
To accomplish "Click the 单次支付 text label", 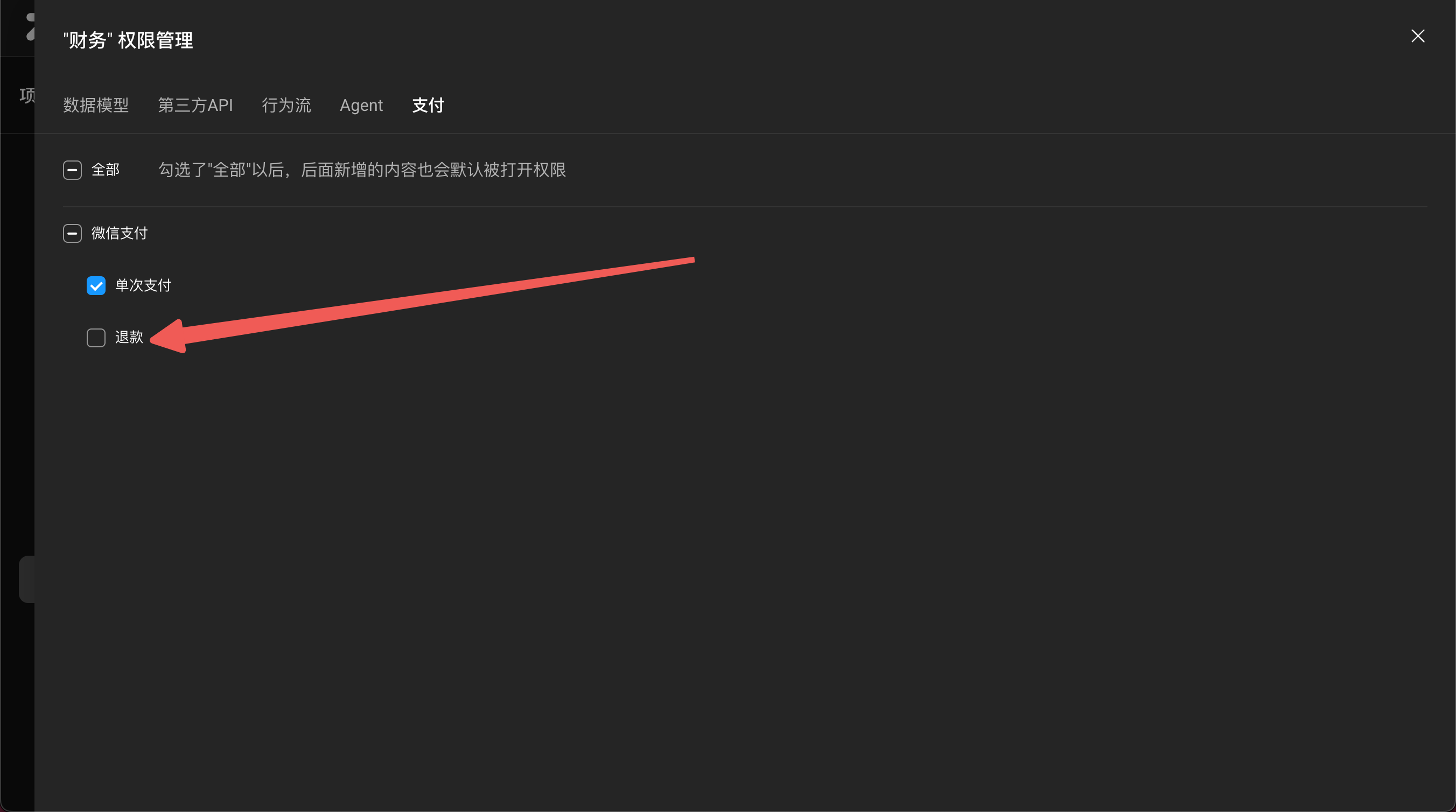I will click(x=143, y=285).
